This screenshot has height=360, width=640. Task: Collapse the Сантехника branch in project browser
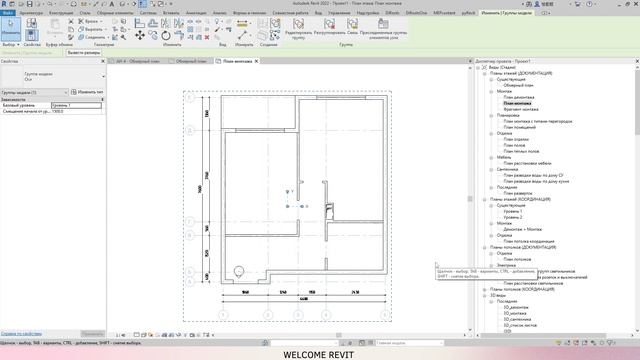491,169
